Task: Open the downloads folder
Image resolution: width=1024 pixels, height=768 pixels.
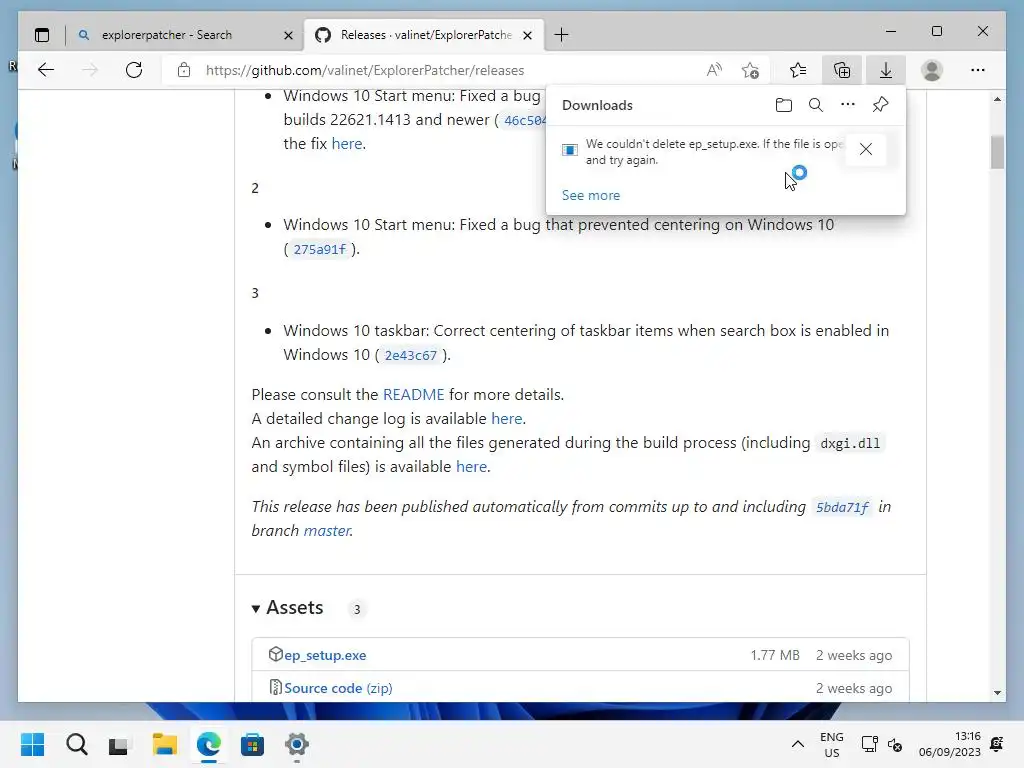Action: coord(784,104)
